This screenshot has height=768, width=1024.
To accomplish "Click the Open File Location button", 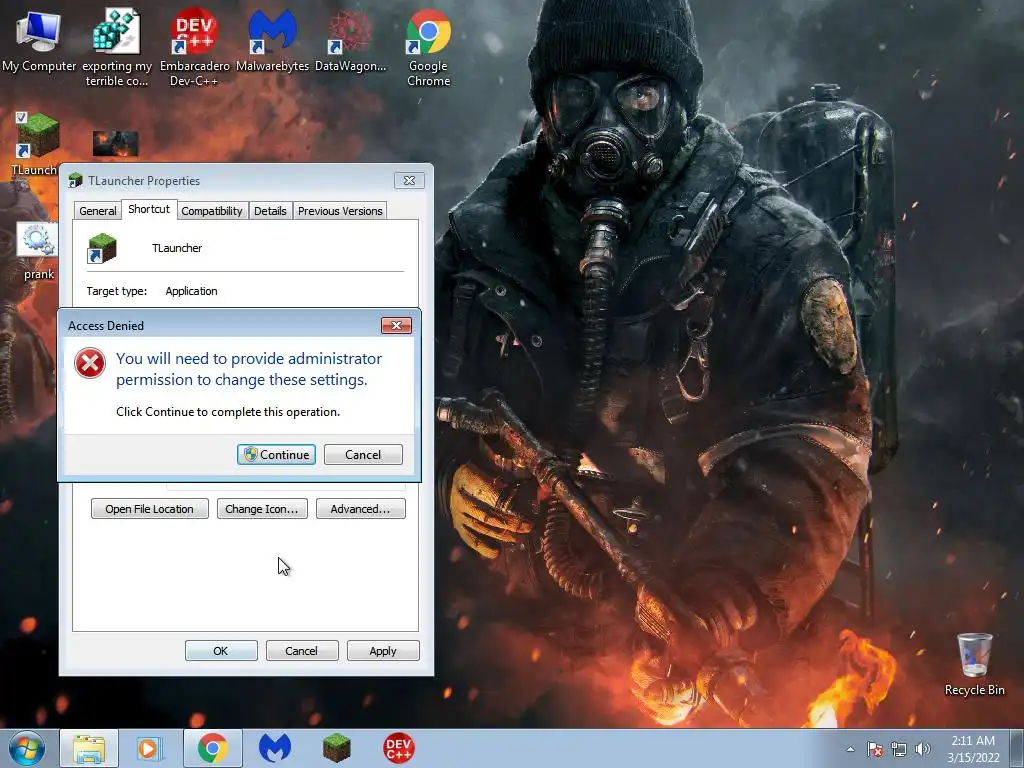I will (x=150, y=509).
